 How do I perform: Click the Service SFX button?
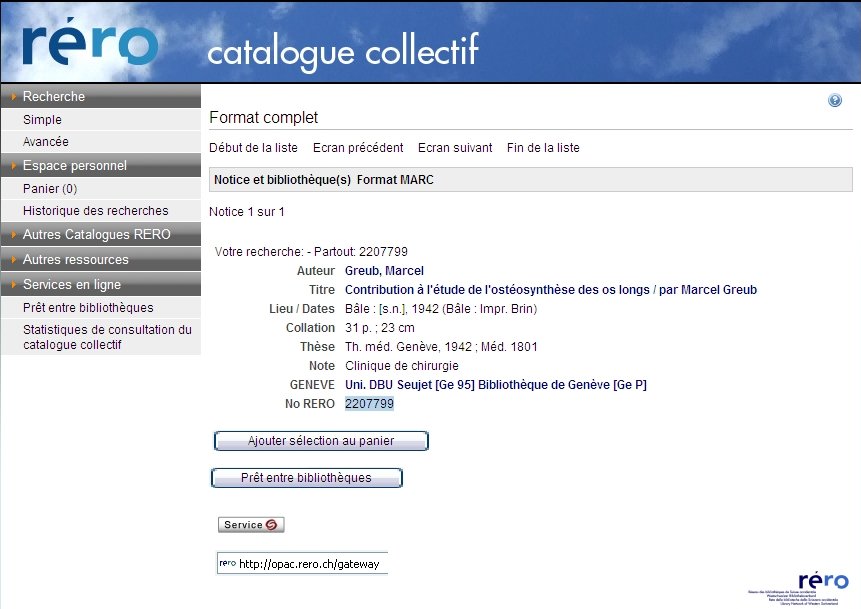[x=251, y=525]
